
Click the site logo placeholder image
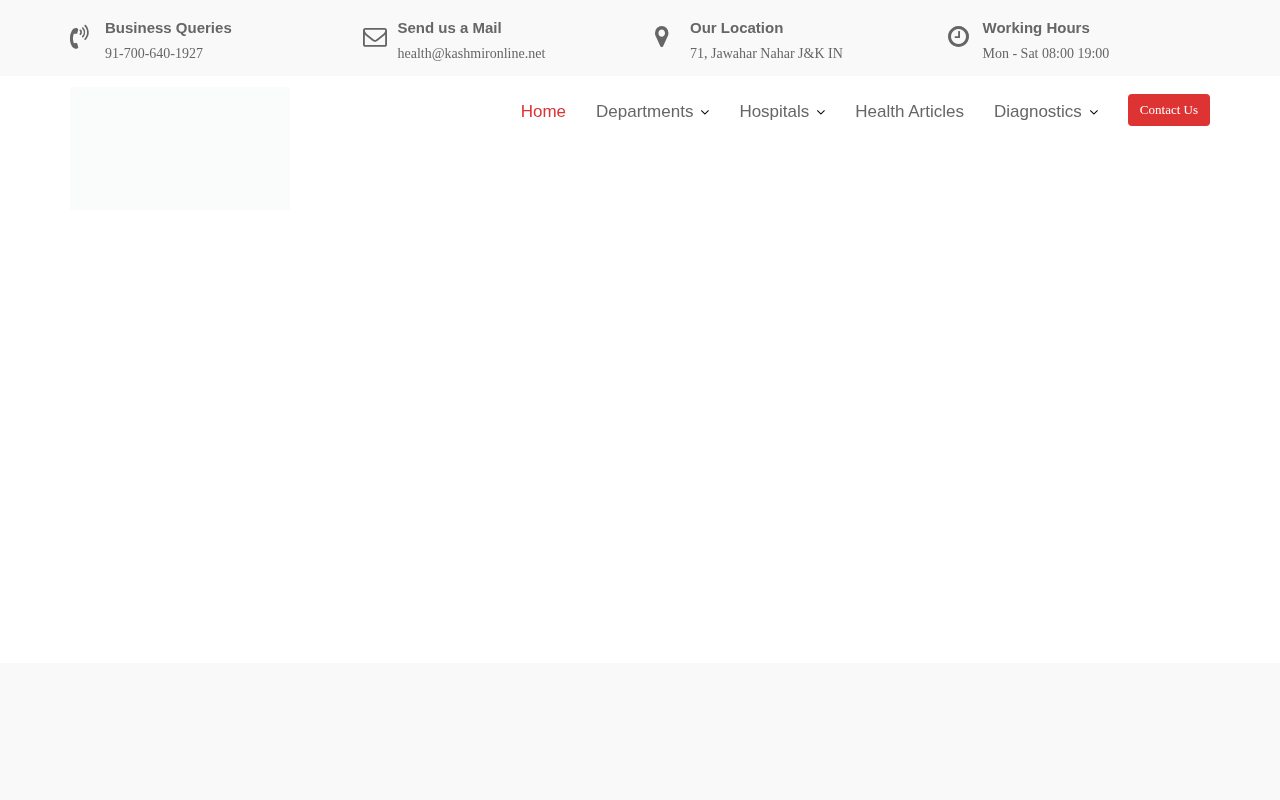(x=180, y=148)
